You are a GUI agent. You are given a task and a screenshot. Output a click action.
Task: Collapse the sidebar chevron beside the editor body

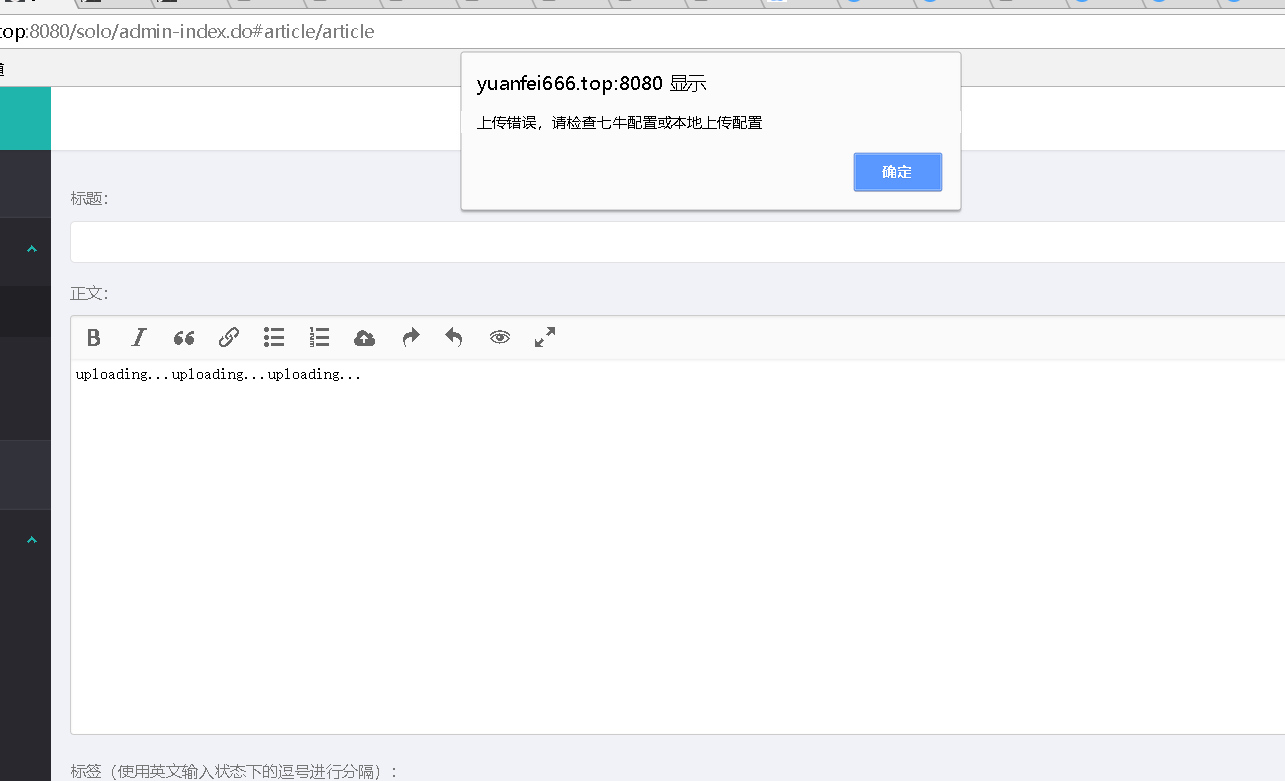32,540
